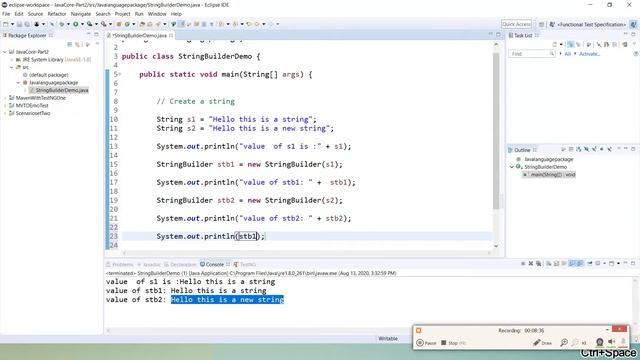Open the Source menu
640x360 pixels.
click(x=35, y=14)
